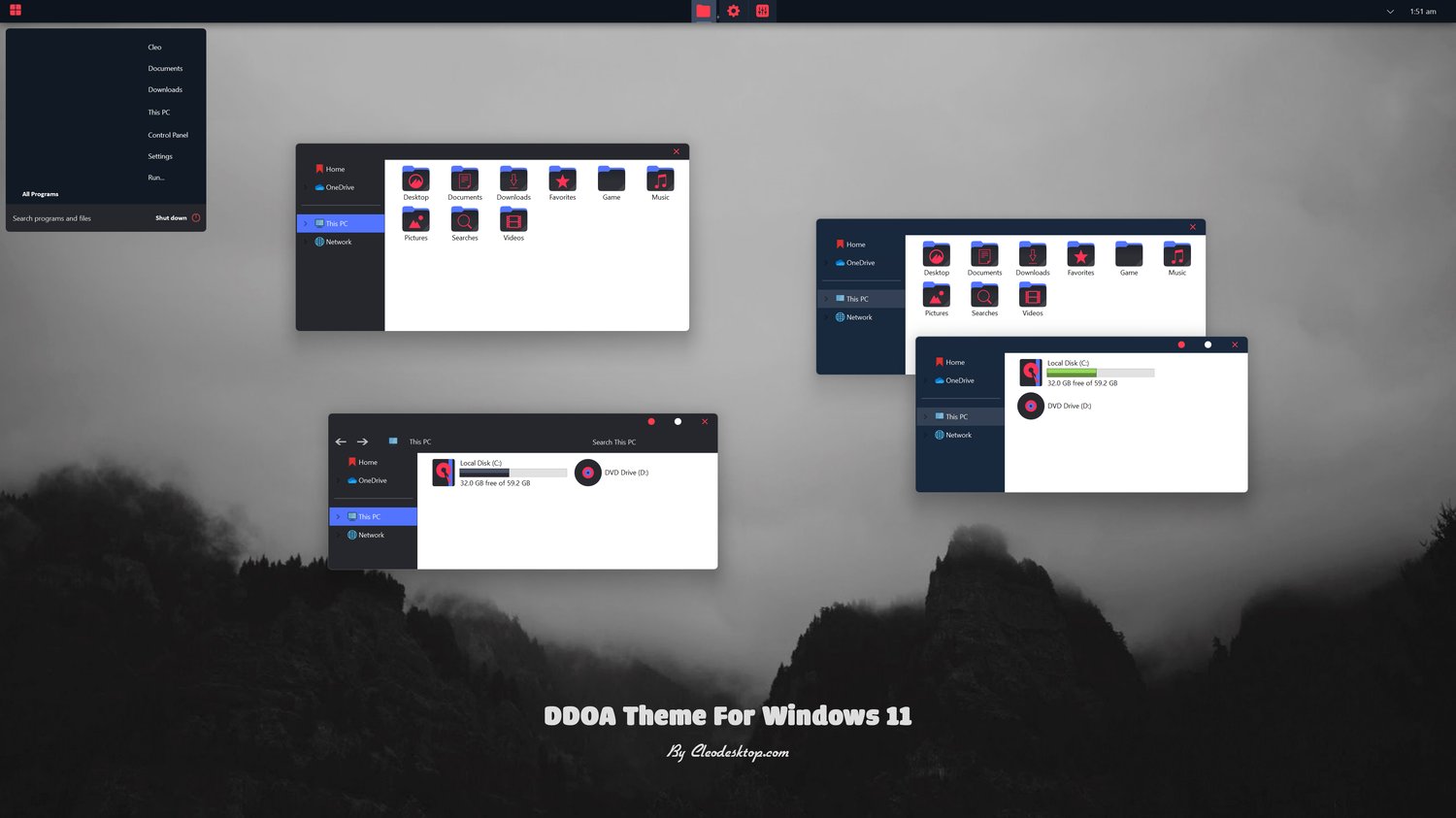Select OneDrive in the green-bar window sidebar
The height and width of the screenshot is (818, 1456).
954,380
